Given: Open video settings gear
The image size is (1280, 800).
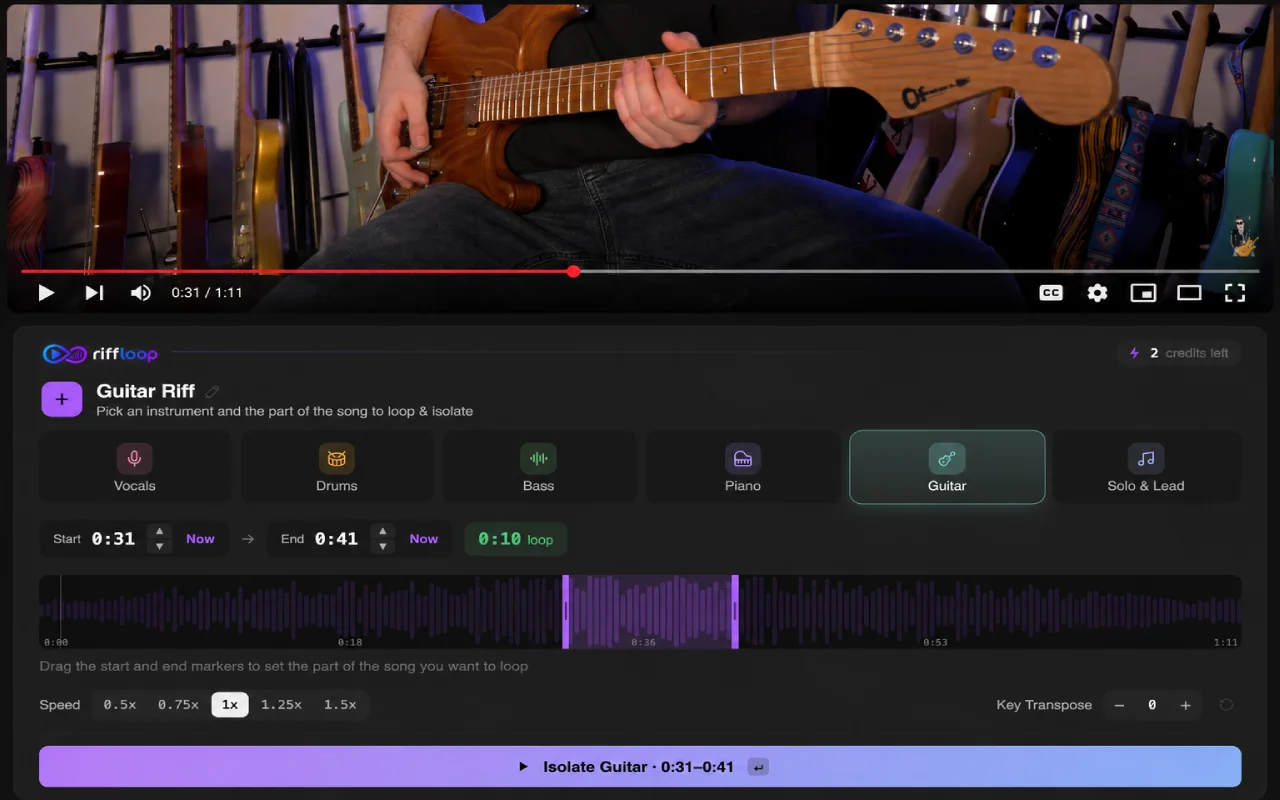Looking at the screenshot, I should click(1097, 293).
